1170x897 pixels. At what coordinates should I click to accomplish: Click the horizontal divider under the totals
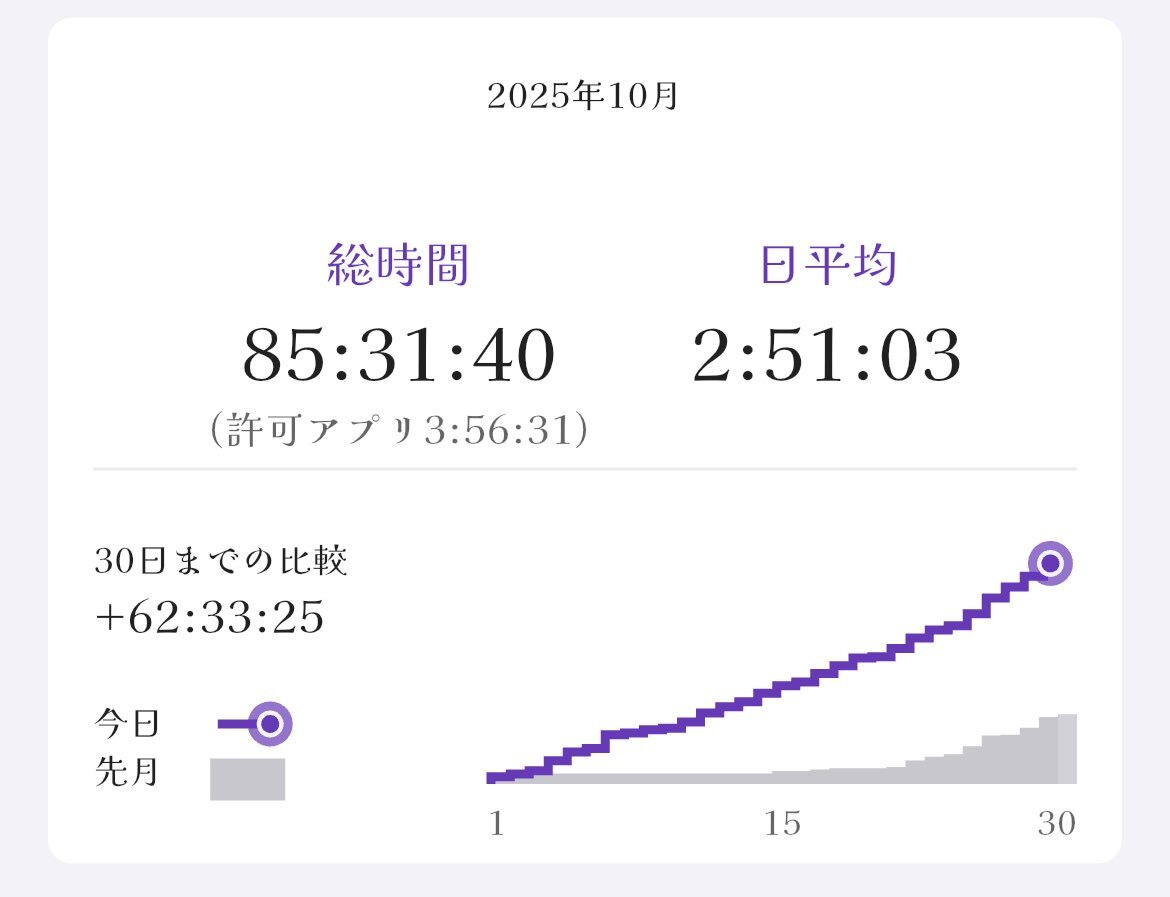pyautogui.click(x=584, y=468)
